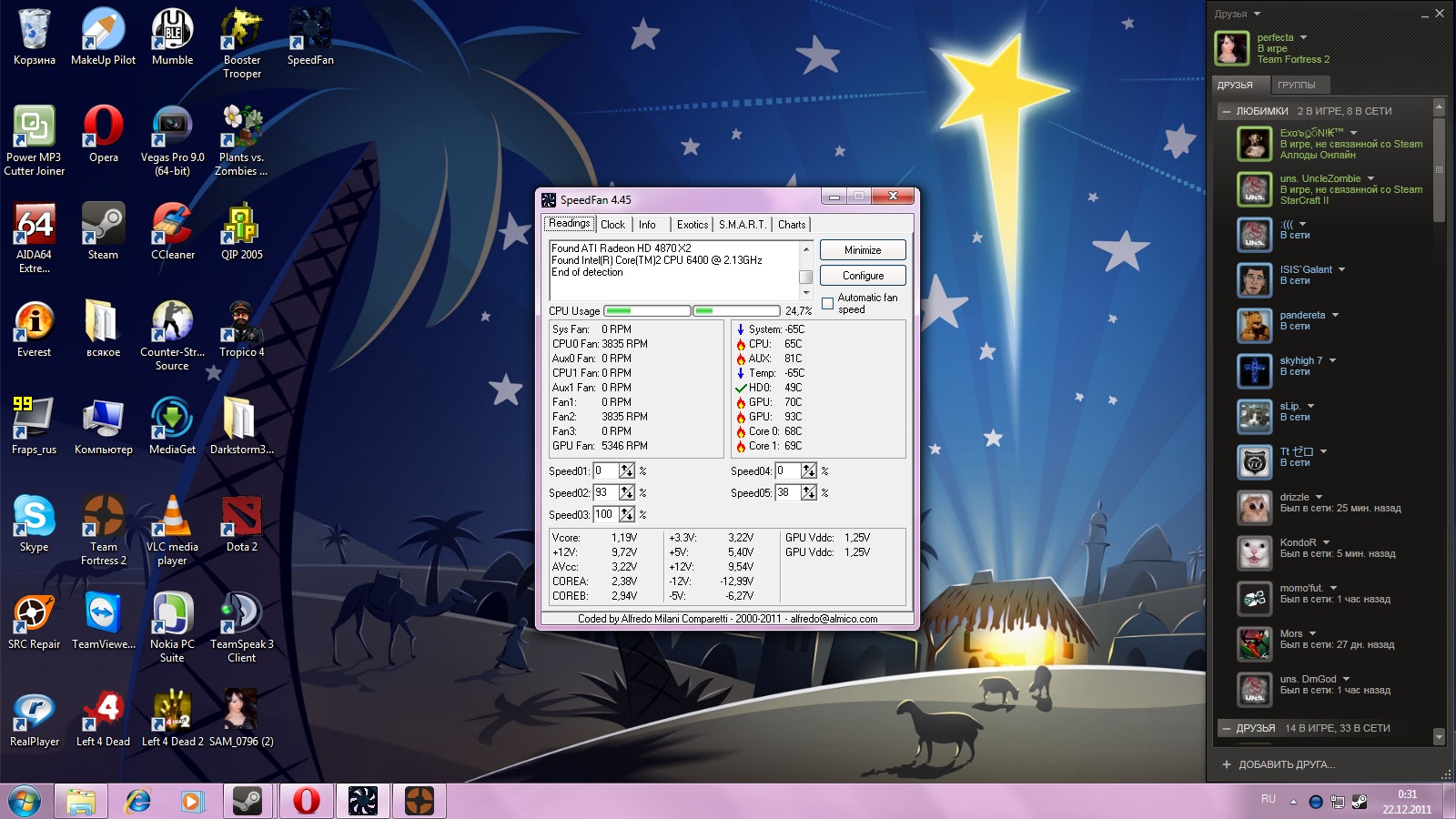Enable Automatic fan speed checkbox
Screen dimensions: 1456x819
click(827, 304)
